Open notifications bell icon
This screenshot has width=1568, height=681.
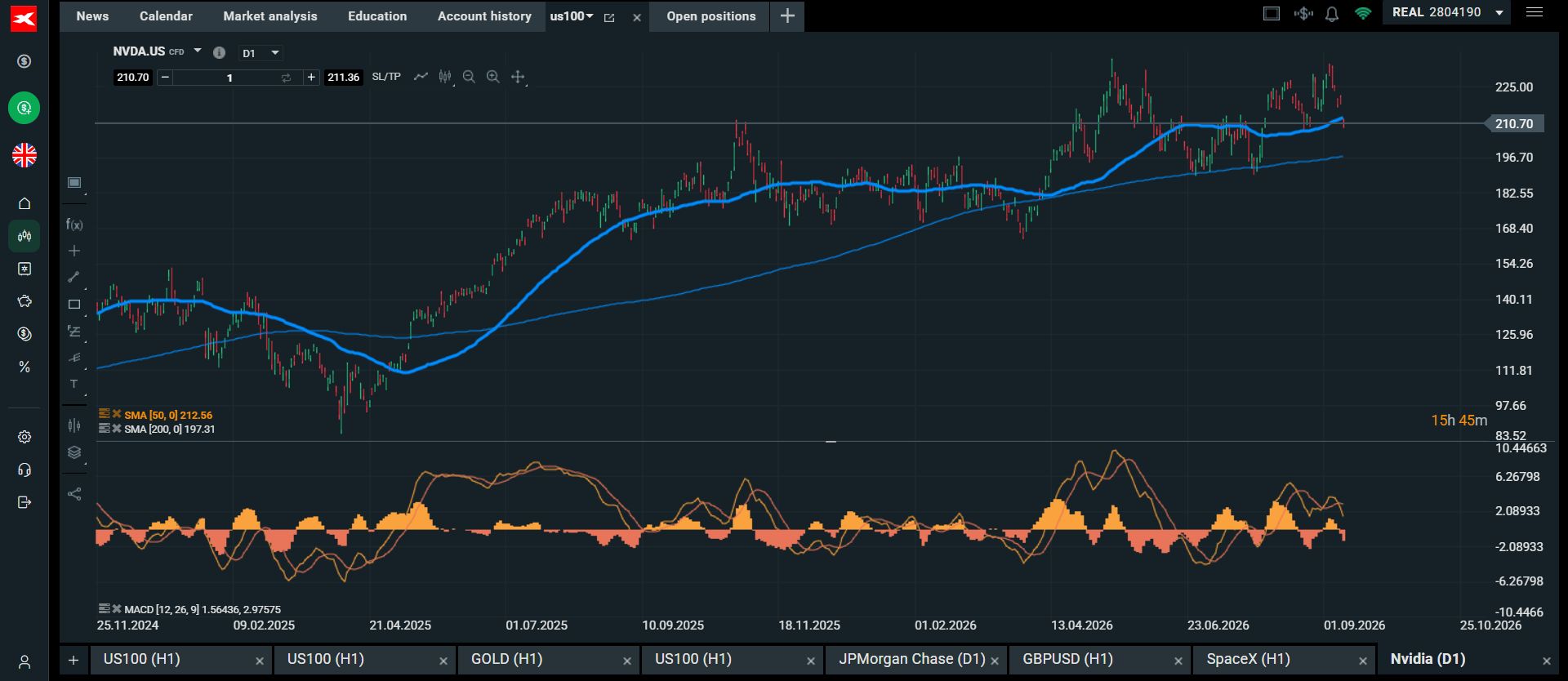(1332, 14)
